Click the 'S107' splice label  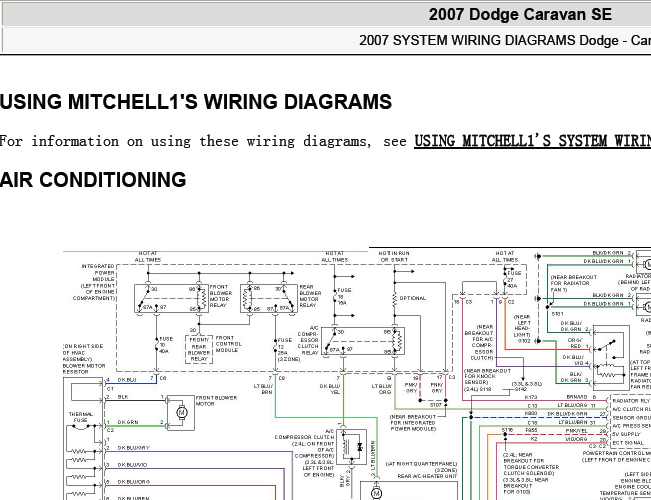[436, 404]
